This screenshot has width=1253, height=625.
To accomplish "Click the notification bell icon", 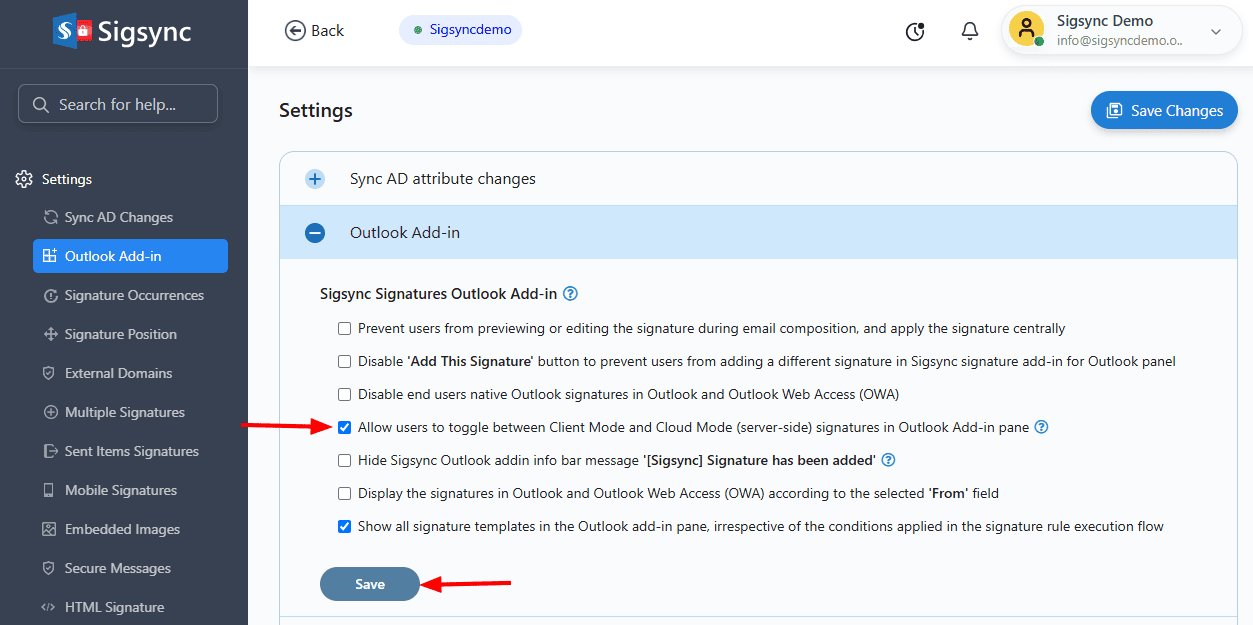I will tap(969, 31).
